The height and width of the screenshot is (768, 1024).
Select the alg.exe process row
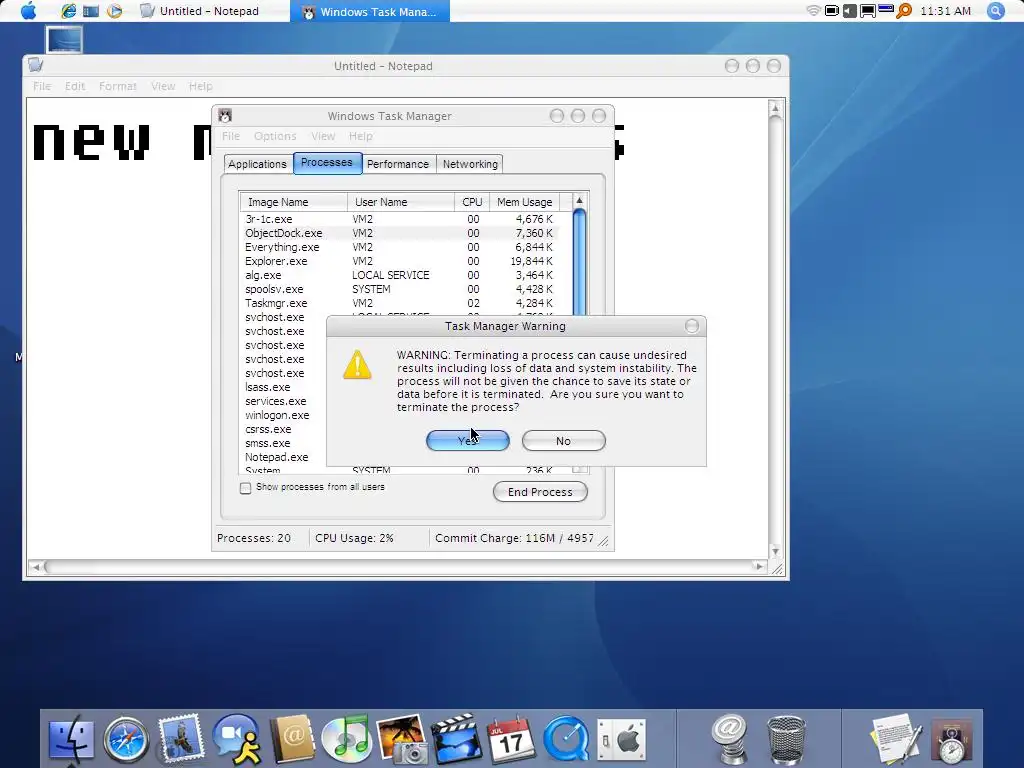[399, 275]
